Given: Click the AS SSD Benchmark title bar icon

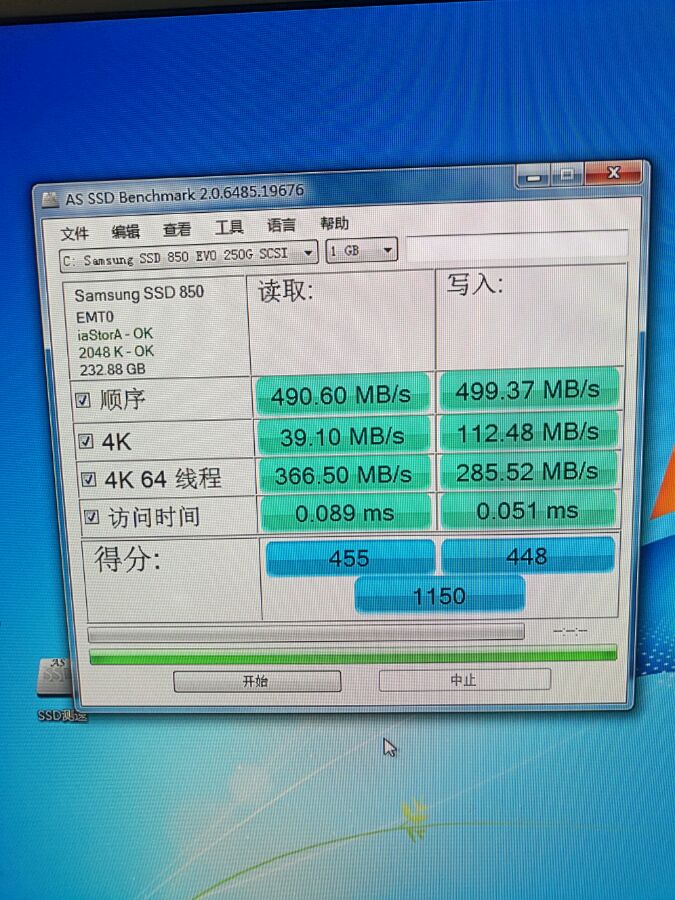Looking at the screenshot, I should click(51, 200).
